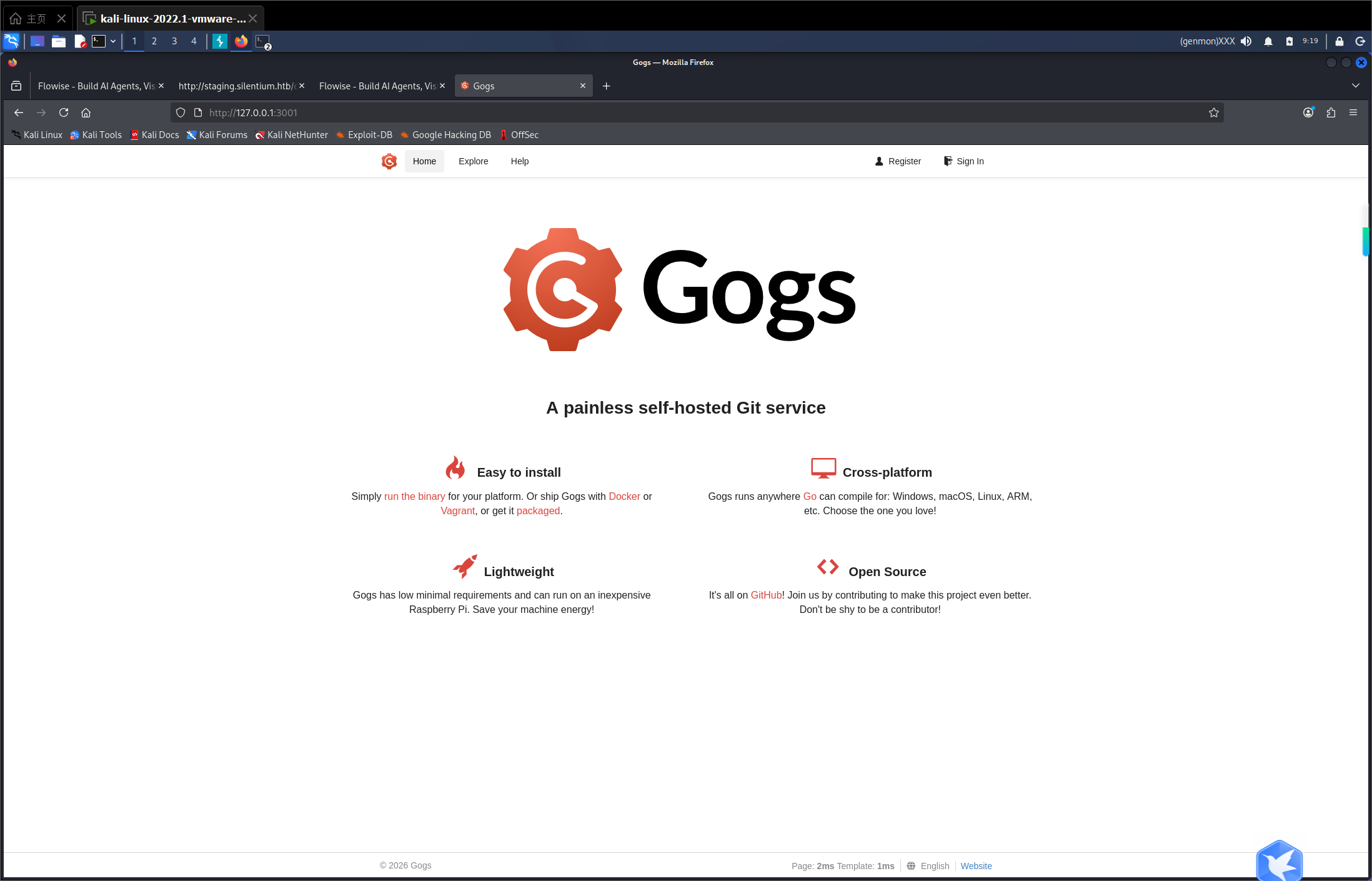The width and height of the screenshot is (1372, 881).
Task: Open the Firefox hamburger menu
Action: 1353,112
